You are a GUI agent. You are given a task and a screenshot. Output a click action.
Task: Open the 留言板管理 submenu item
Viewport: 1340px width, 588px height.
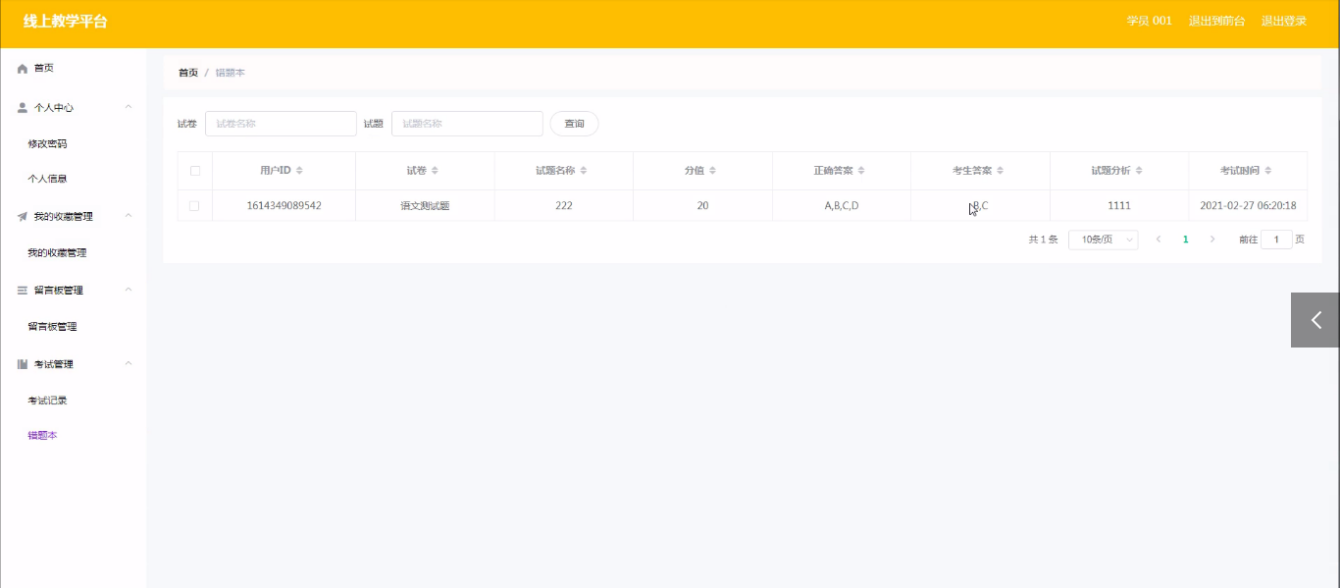pos(52,327)
